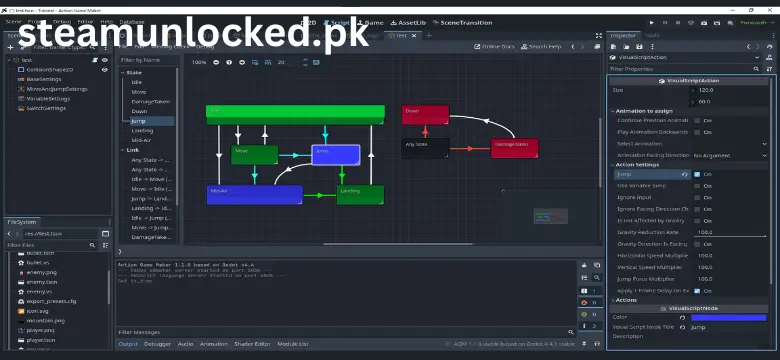Collapse the State group in list
780x360 pixels.
click(123, 73)
